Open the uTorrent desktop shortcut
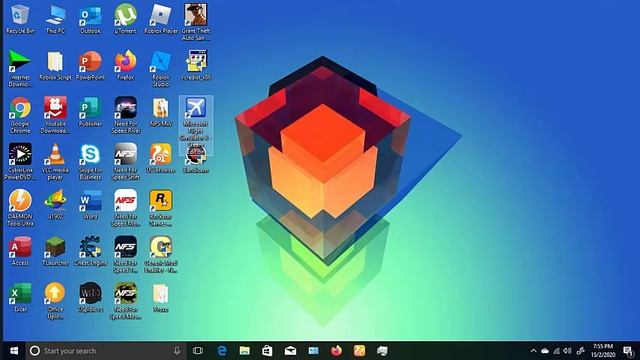Viewport: 640px width, 360px height. (x=125, y=19)
